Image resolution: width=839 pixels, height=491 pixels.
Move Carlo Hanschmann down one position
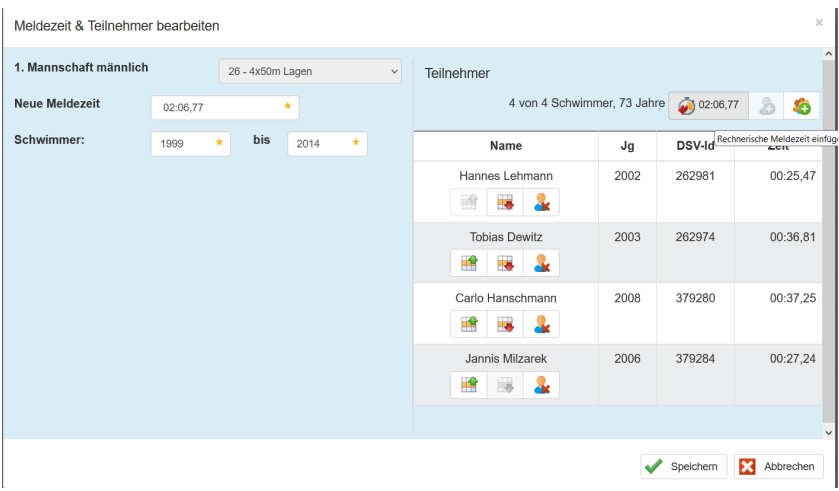pos(505,324)
